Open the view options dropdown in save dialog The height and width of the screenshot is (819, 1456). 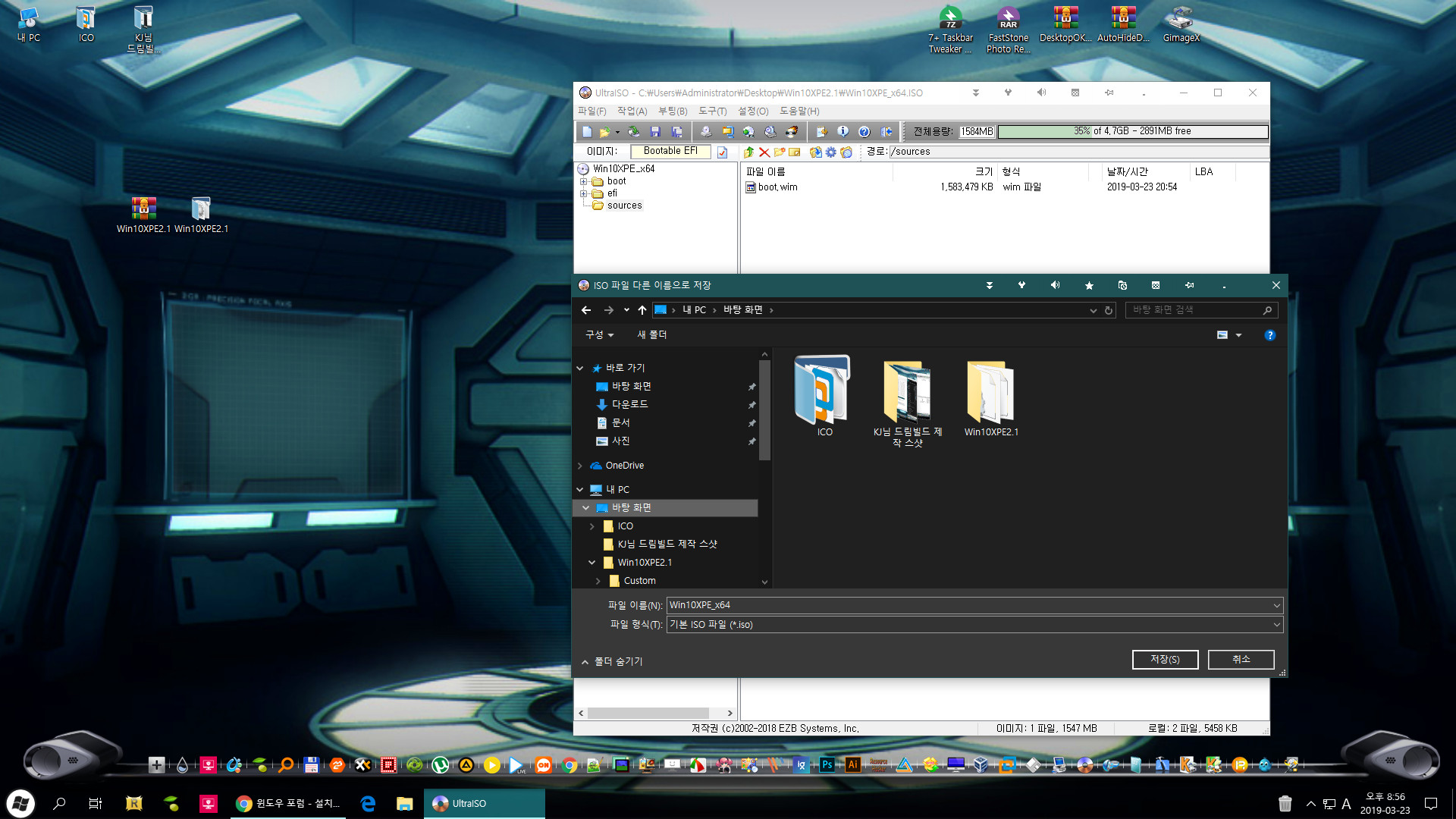coord(1239,335)
